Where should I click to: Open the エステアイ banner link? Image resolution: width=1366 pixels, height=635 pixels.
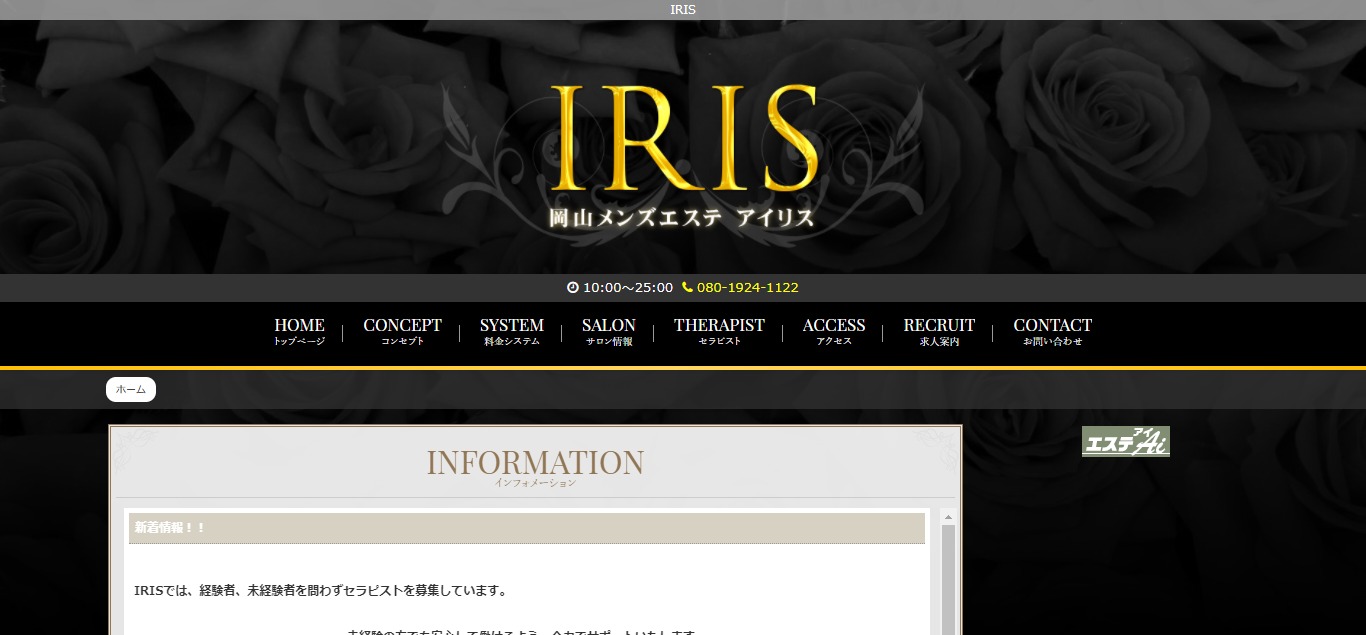(x=1126, y=440)
